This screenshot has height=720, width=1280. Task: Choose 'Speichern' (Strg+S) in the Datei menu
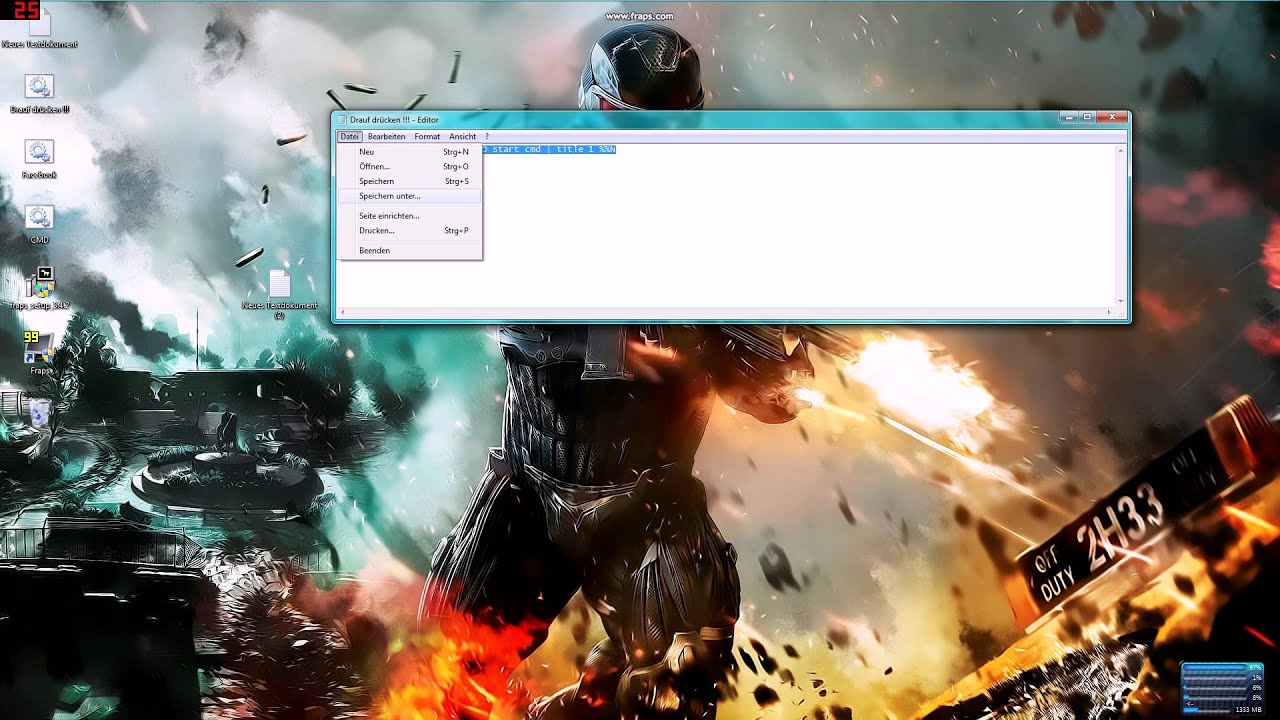click(410, 182)
